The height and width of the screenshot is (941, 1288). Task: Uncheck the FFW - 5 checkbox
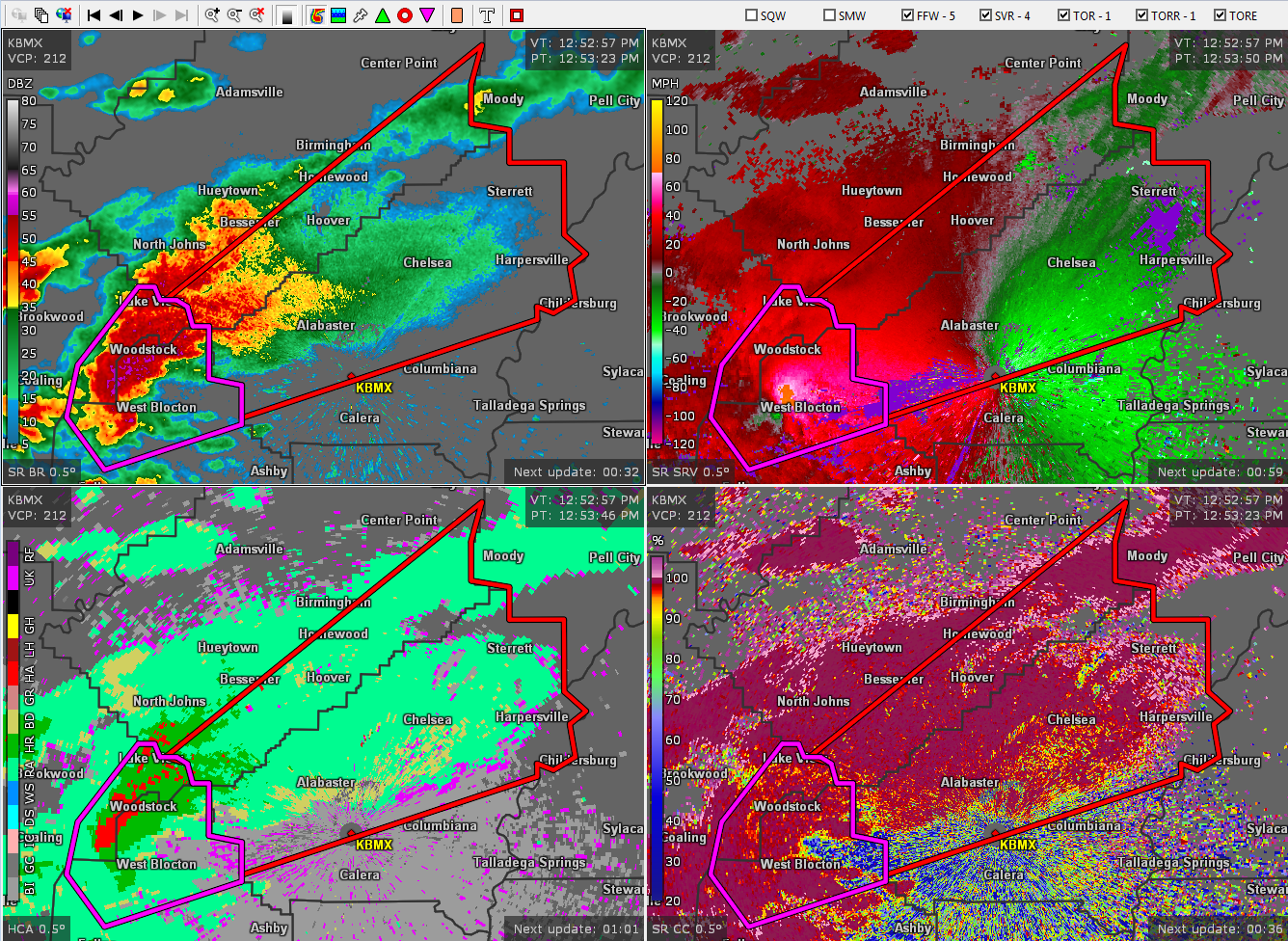coord(907,15)
